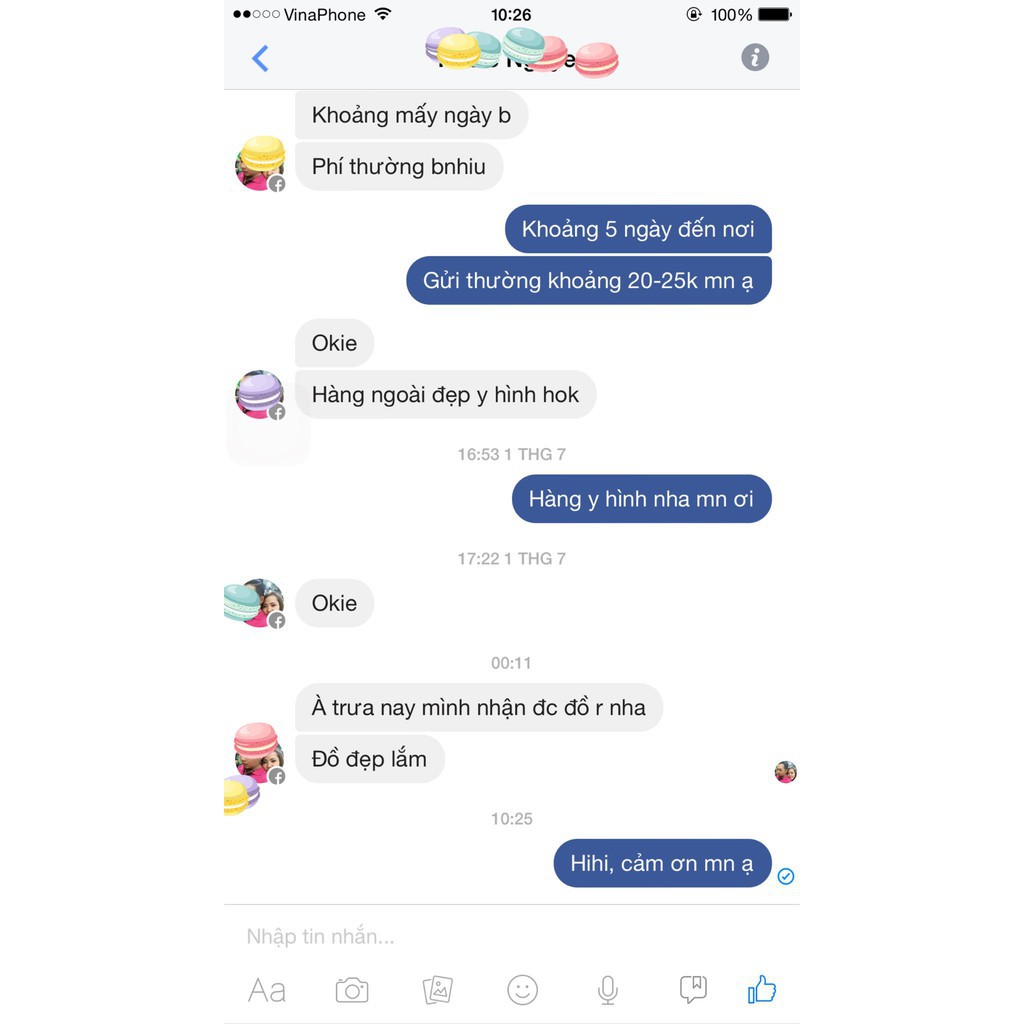Tap the seen-by small avatar
This screenshot has width=1024, height=1024.
[786, 772]
